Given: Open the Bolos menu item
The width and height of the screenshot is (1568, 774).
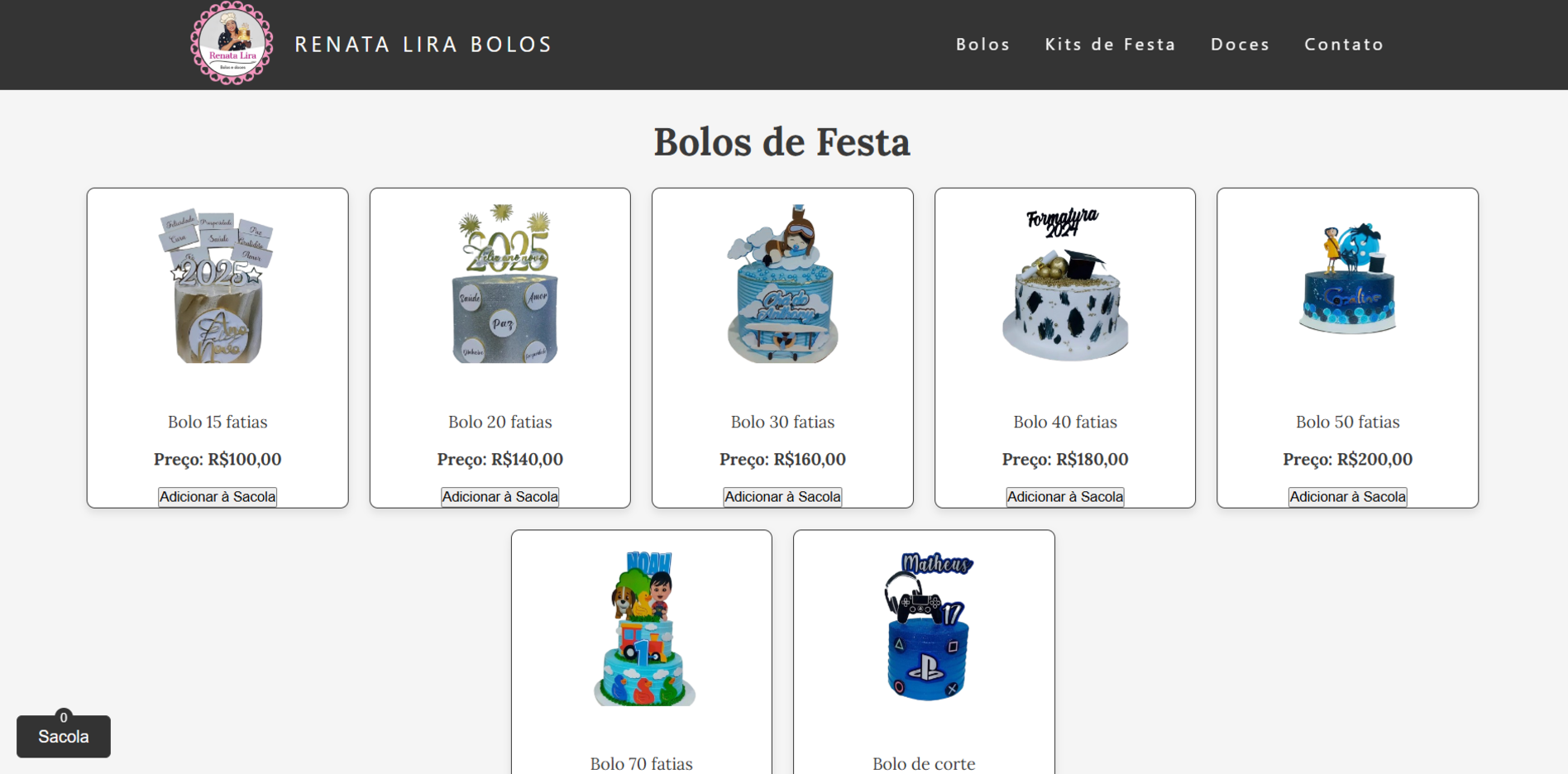Looking at the screenshot, I should pyautogui.click(x=982, y=45).
